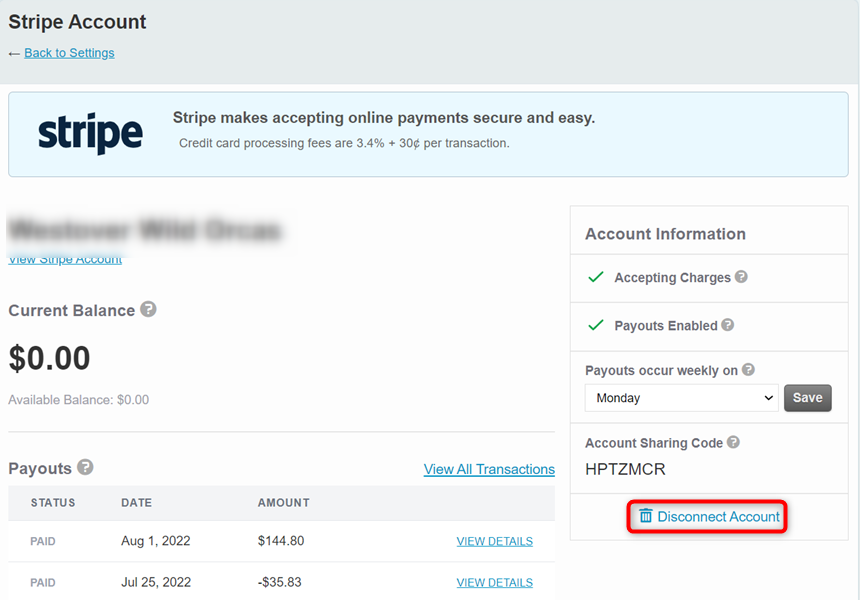Click the Accepting Charges label
860x600 pixels.
[672, 278]
